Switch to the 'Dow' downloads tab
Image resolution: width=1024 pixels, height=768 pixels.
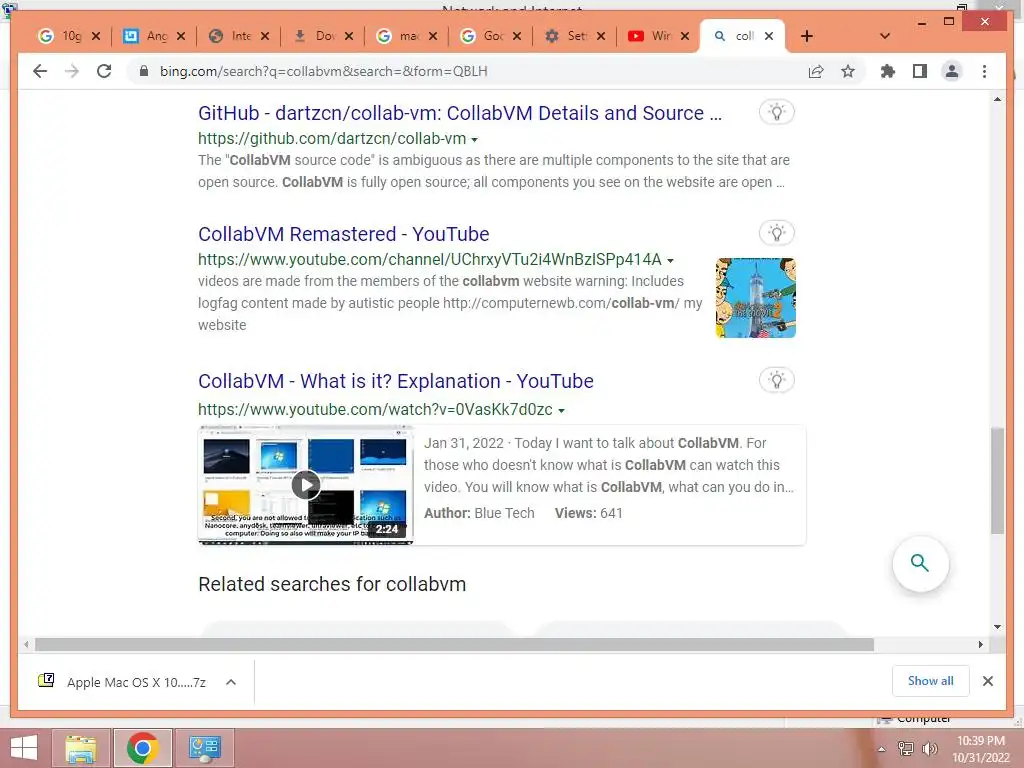(317, 36)
